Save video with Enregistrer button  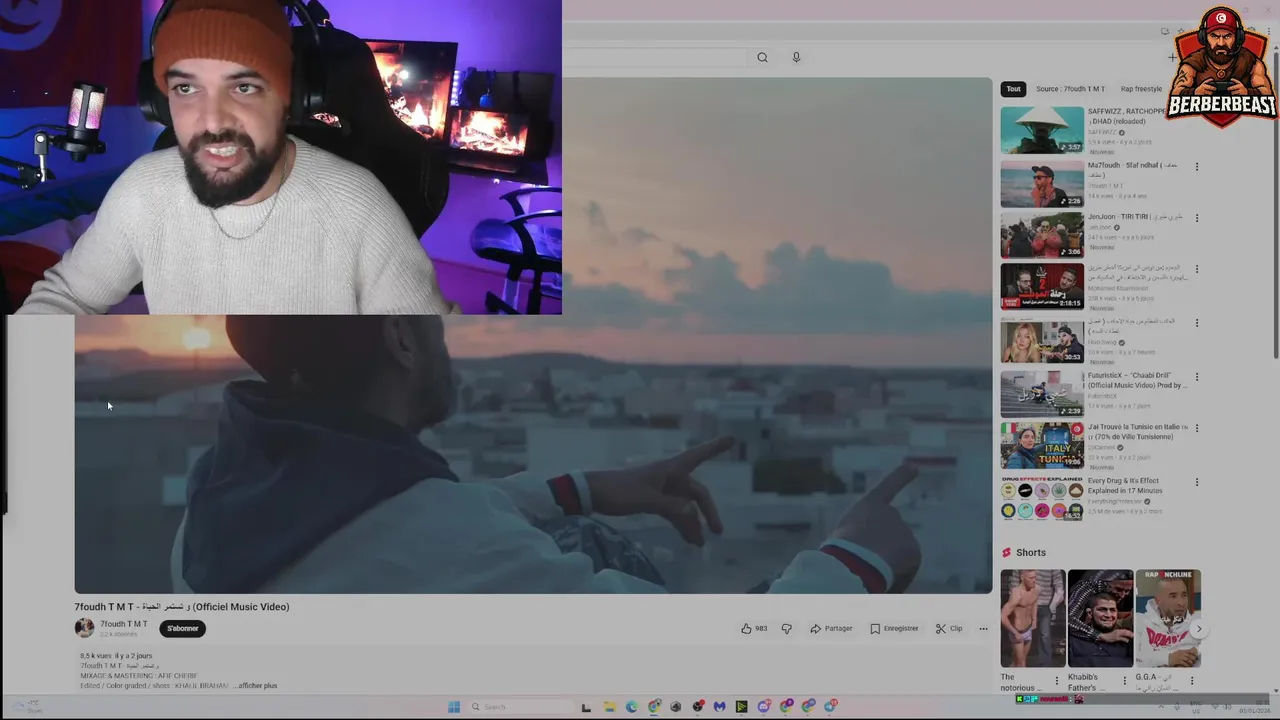(x=894, y=628)
